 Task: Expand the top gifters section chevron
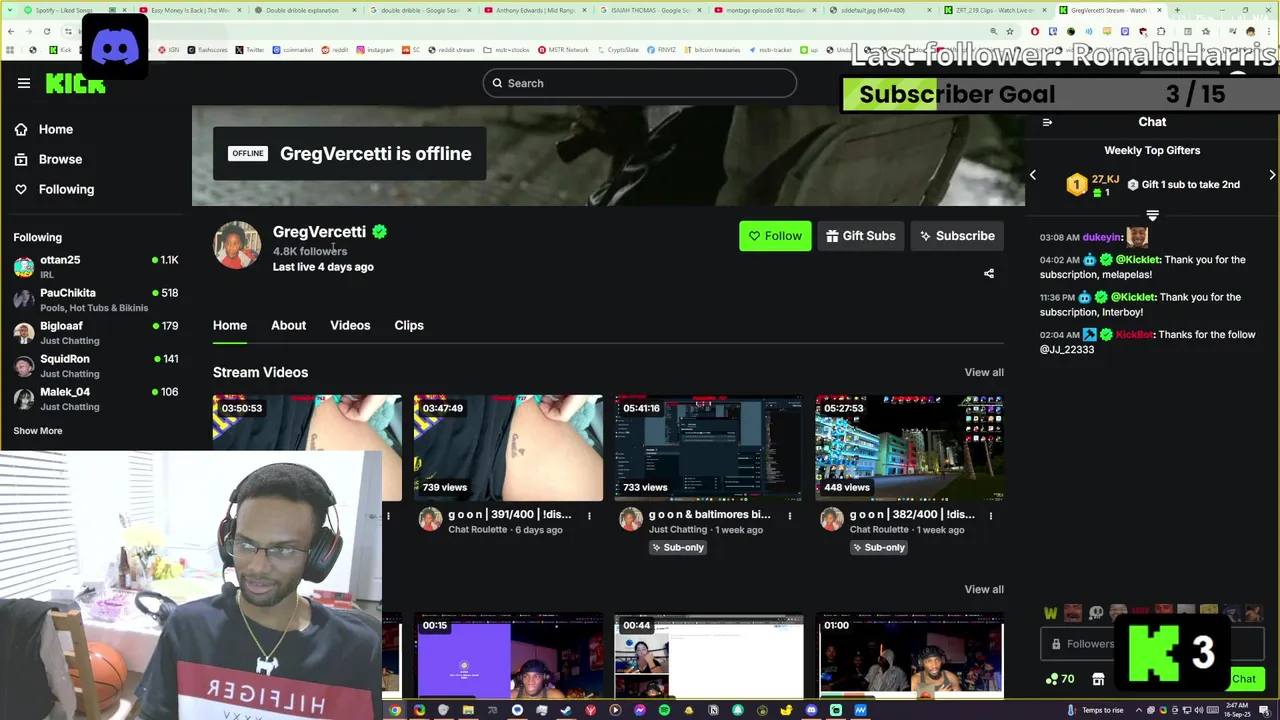pyautogui.click(x=1152, y=215)
